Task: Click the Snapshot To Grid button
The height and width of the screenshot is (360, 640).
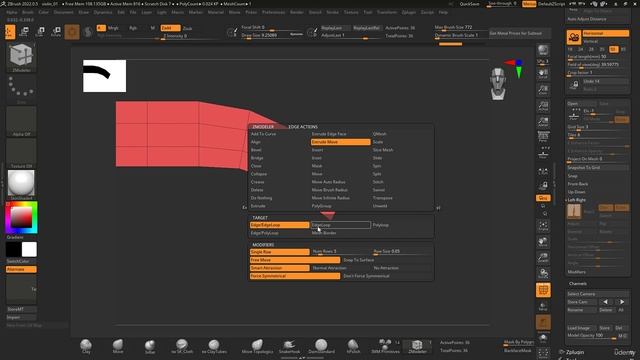Action: tap(597, 168)
